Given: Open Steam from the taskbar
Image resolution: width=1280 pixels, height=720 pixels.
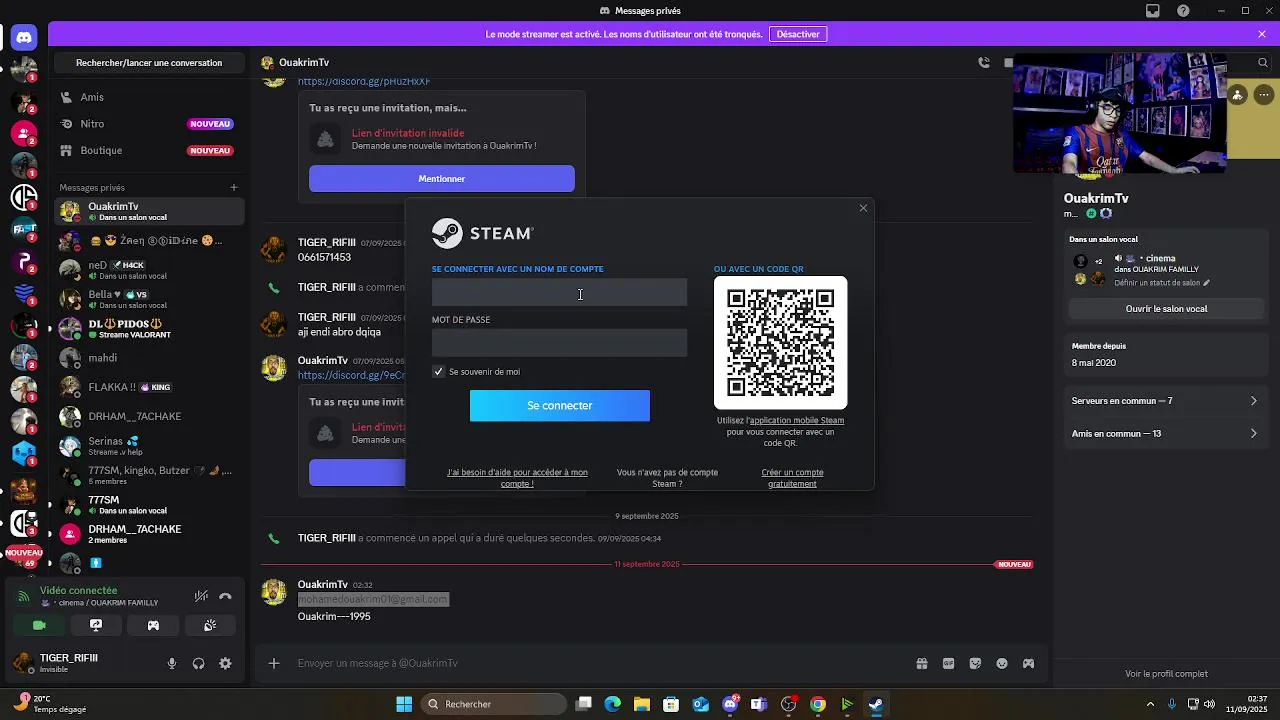Looking at the screenshot, I should click(876, 704).
